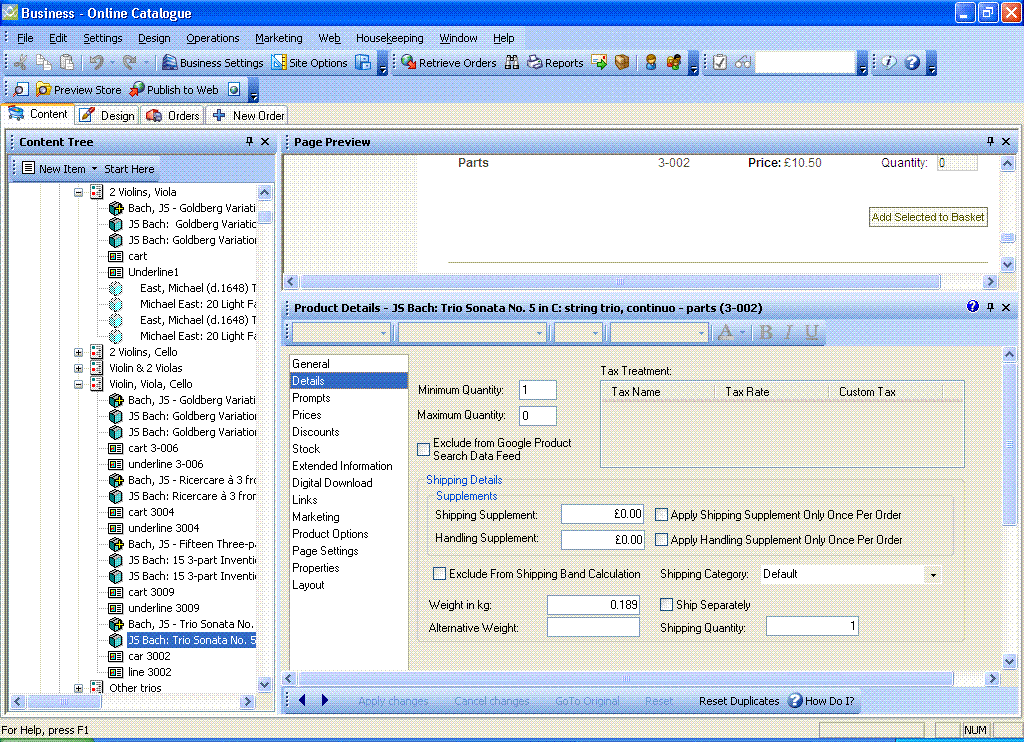1024x742 pixels.
Task: Open the Housekeeping menu
Action: tap(389, 38)
